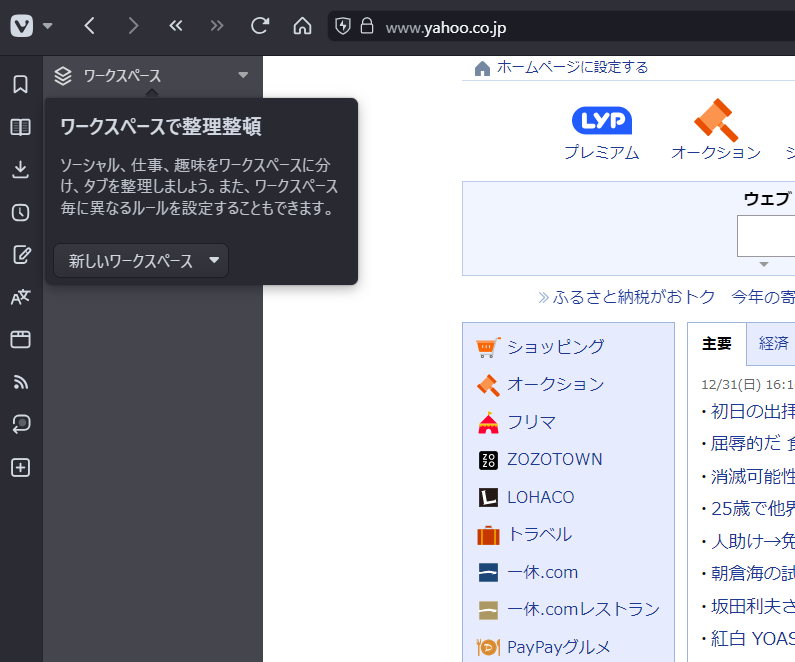Screen dimensions: 795x662
Task: Click the Reload page button
Action: pos(260,26)
